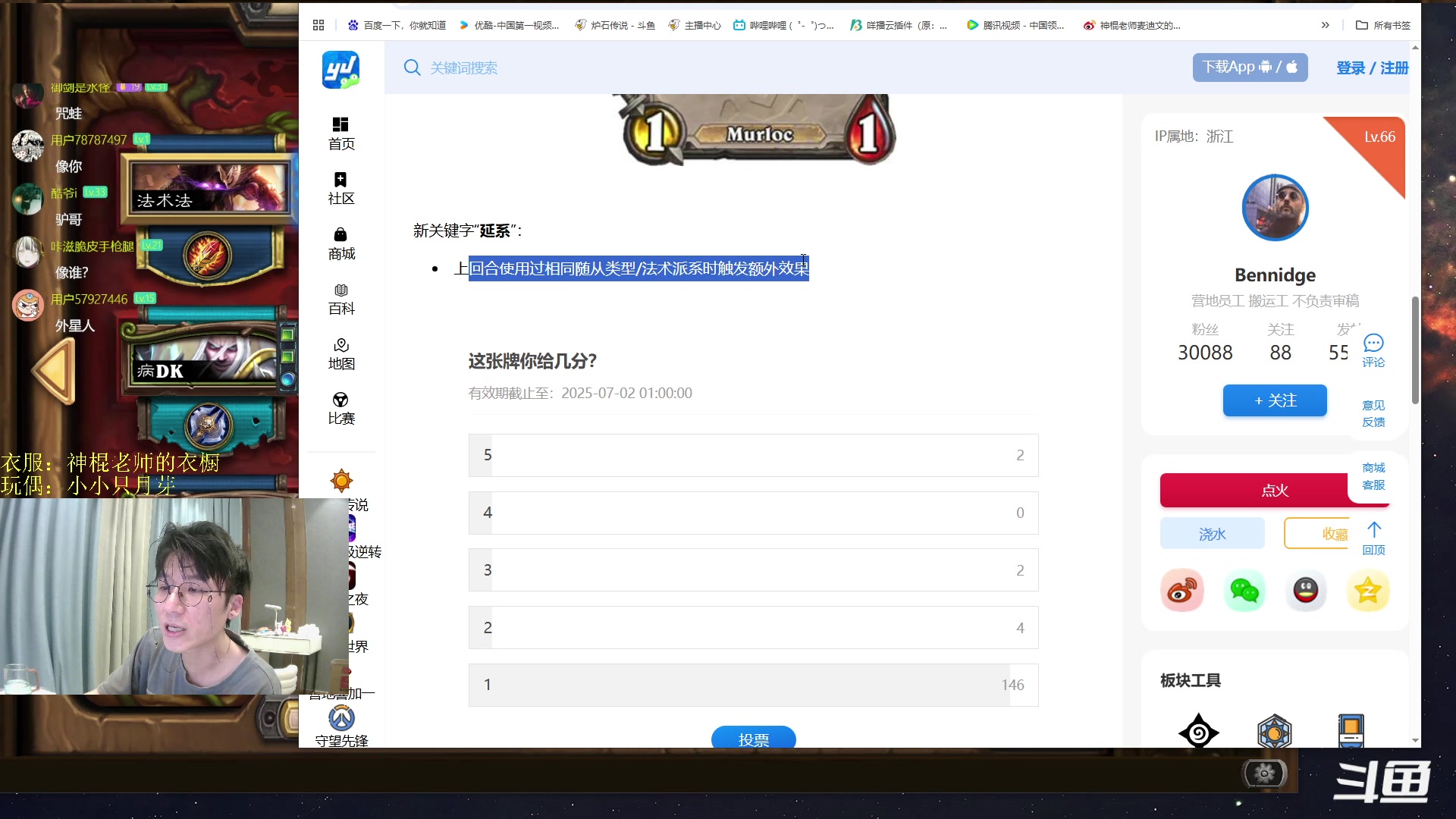
Task: Open 百科 in the sidebar
Action: [341, 299]
